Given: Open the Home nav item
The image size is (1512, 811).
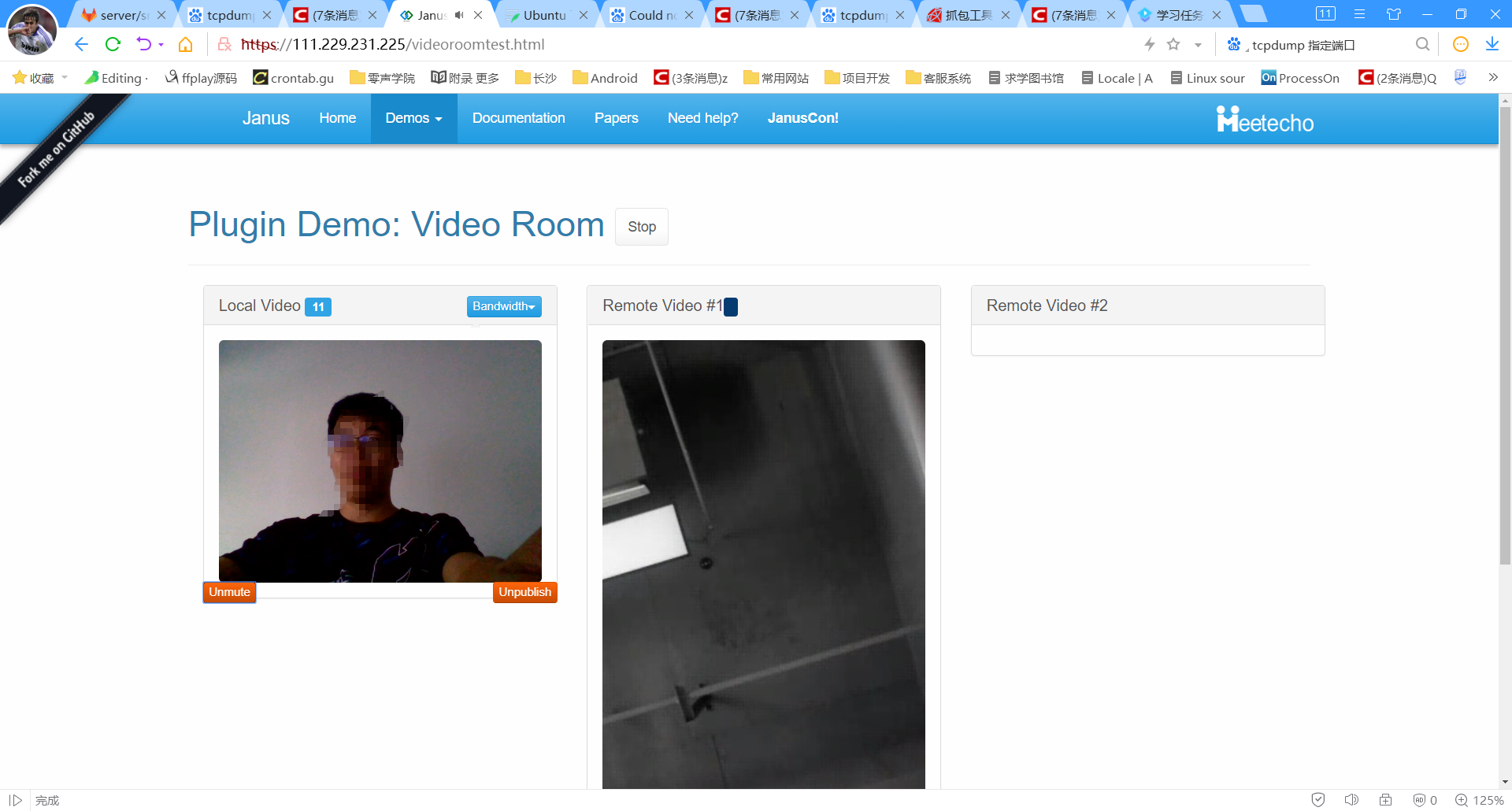Looking at the screenshot, I should 338,118.
